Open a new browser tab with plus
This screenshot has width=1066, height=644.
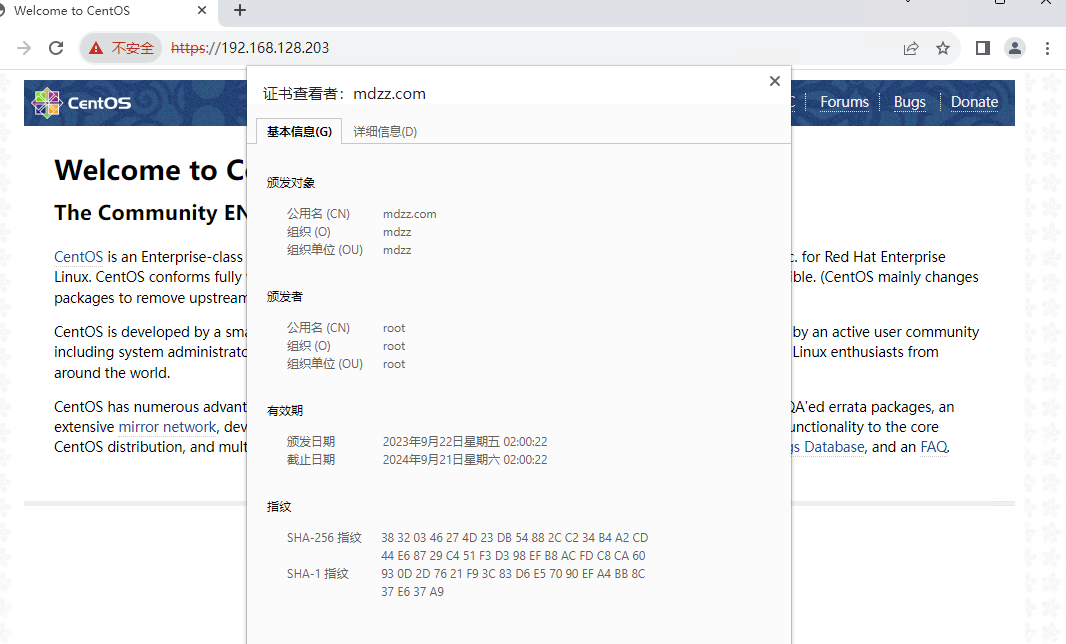click(x=239, y=10)
